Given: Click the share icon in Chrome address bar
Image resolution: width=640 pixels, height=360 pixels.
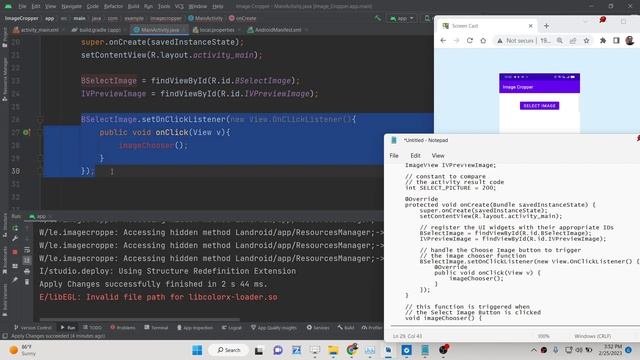Looking at the screenshot, I should tap(573, 40).
